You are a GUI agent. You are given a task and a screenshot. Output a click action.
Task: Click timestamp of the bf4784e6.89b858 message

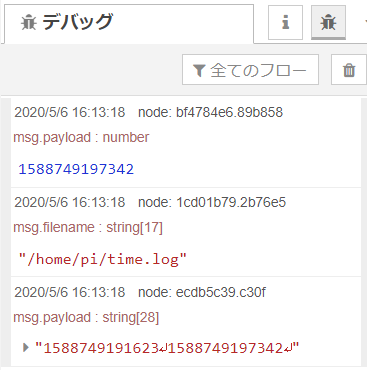70,112
